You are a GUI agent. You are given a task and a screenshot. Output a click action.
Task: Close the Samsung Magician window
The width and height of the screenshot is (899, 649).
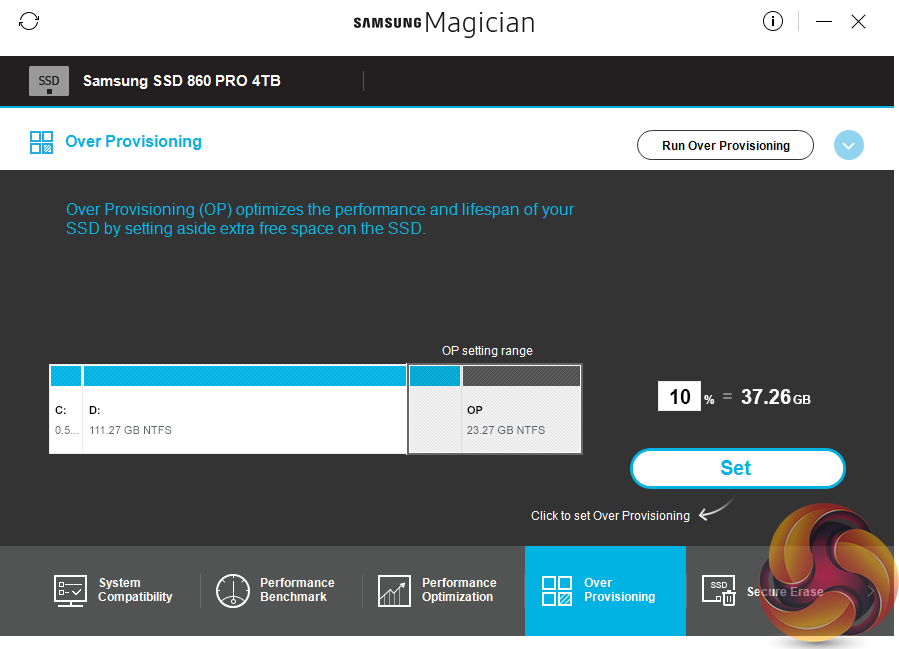click(858, 22)
